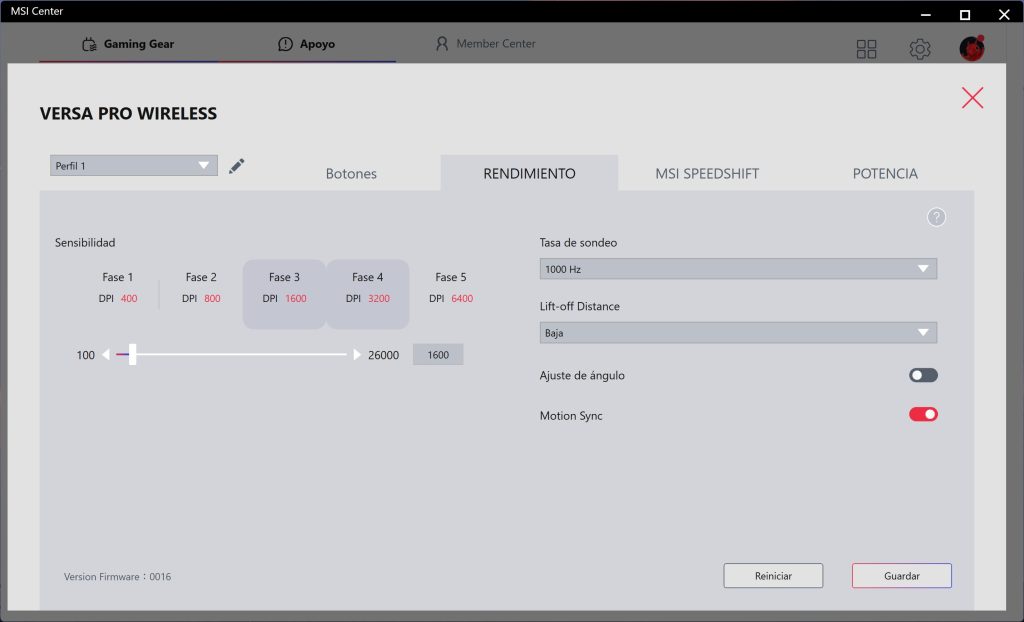The image size is (1024, 622).
Task: Switch to the Botones tab
Action: [351, 173]
